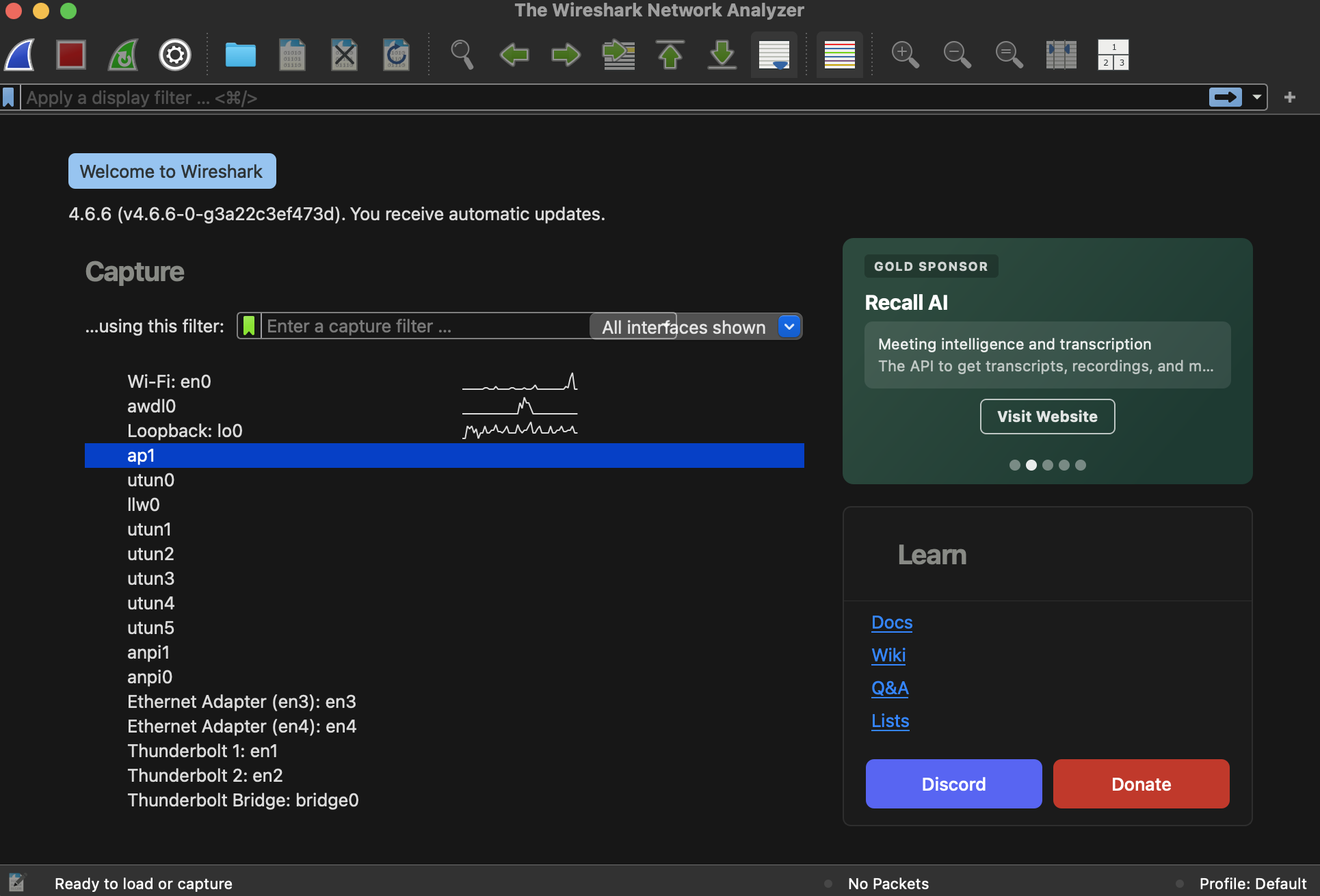The width and height of the screenshot is (1320, 896).
Task: Jump to first packet up arrow
Action: 670,55
